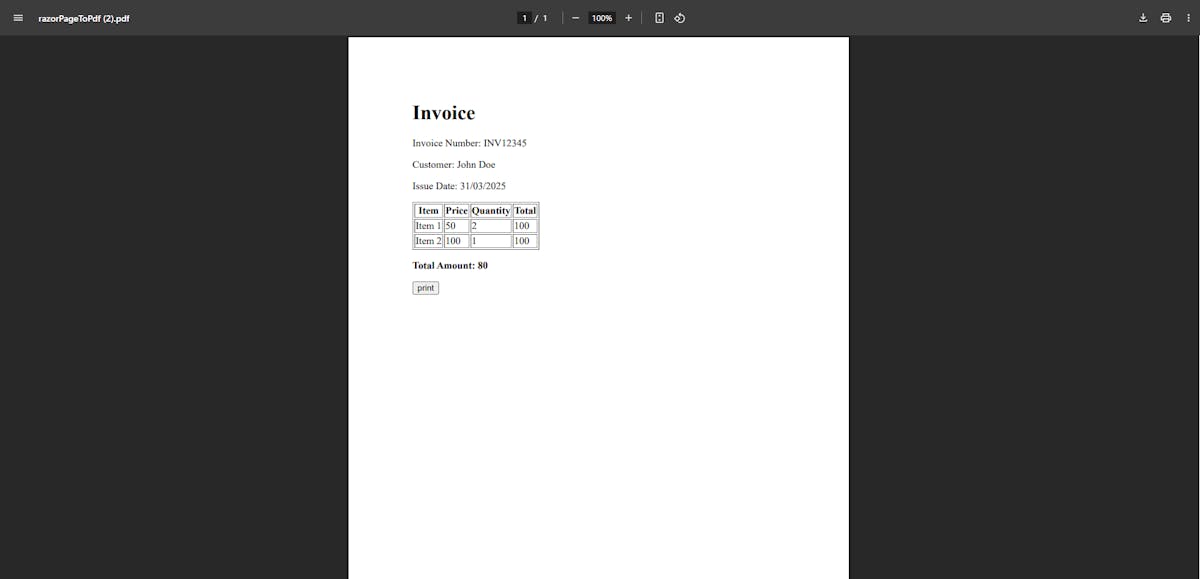Click the current page number field
Image resolution: width=1200 pixels, height=579 pixels.
pos(524,18)
